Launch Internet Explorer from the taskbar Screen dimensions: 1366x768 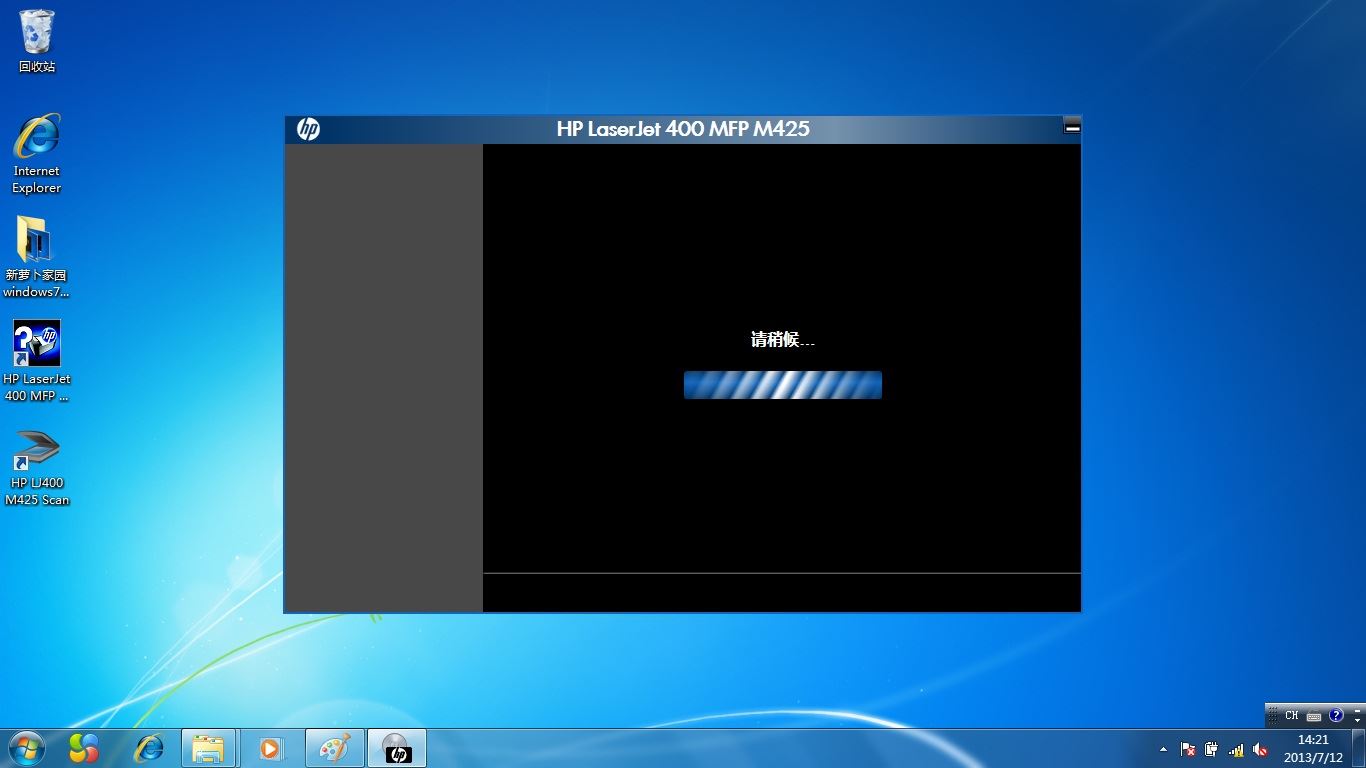tap(149, 748)
